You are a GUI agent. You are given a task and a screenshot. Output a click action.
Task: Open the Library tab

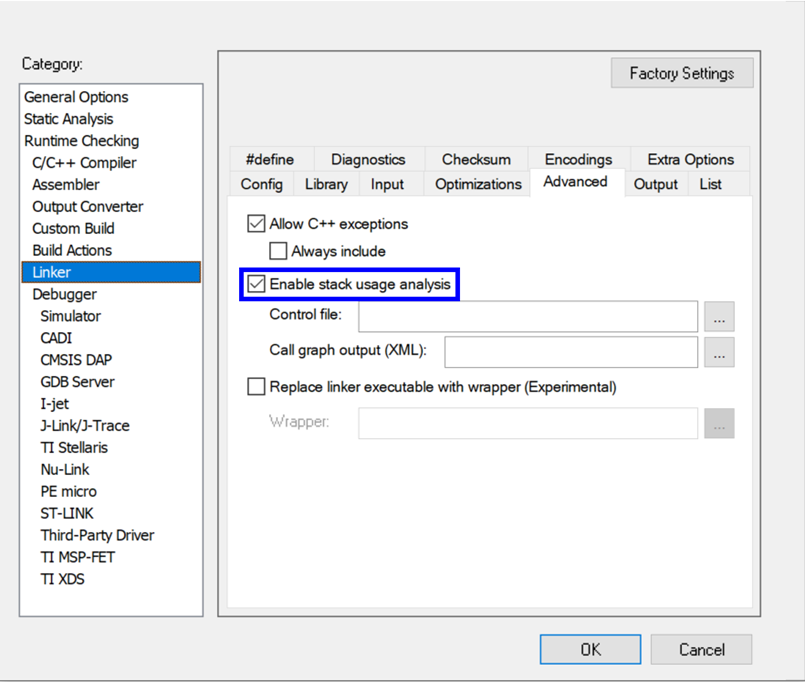point(326,184)
